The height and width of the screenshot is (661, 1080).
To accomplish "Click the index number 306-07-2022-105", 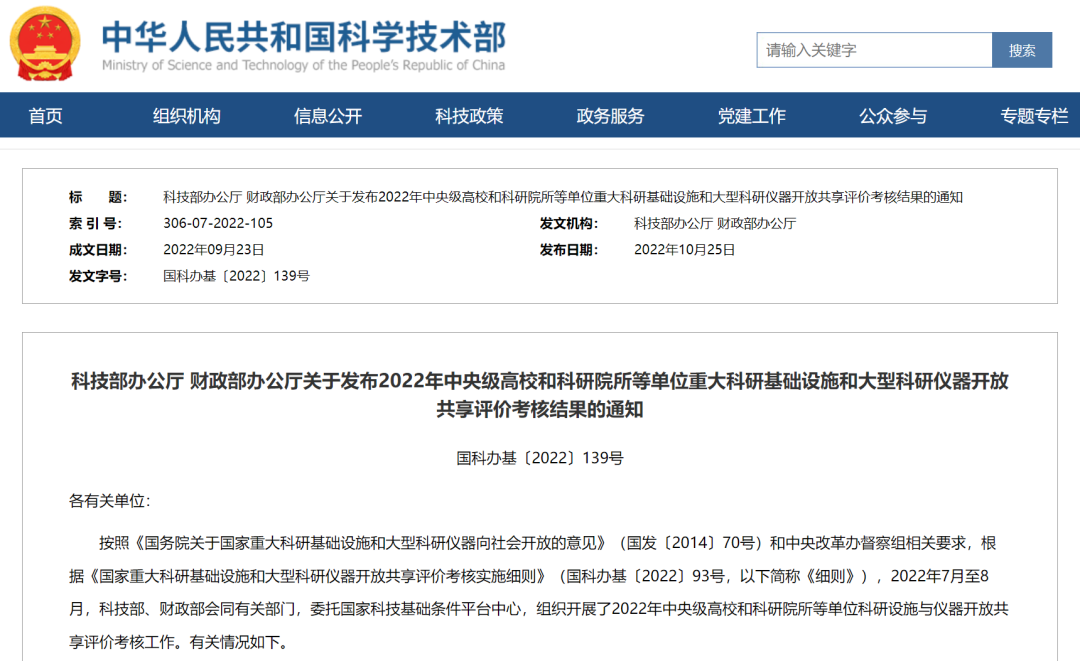I will (x=218, y=223).
